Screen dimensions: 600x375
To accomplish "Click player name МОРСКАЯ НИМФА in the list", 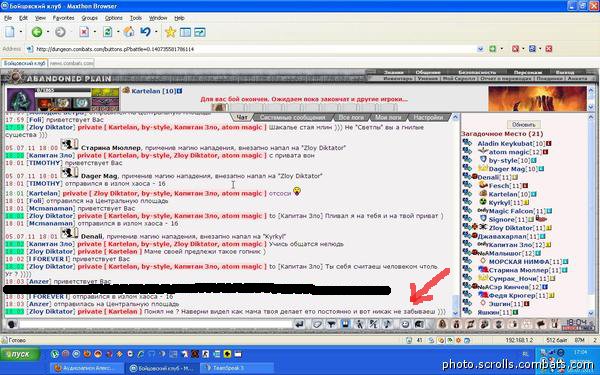I will (520, 261).
